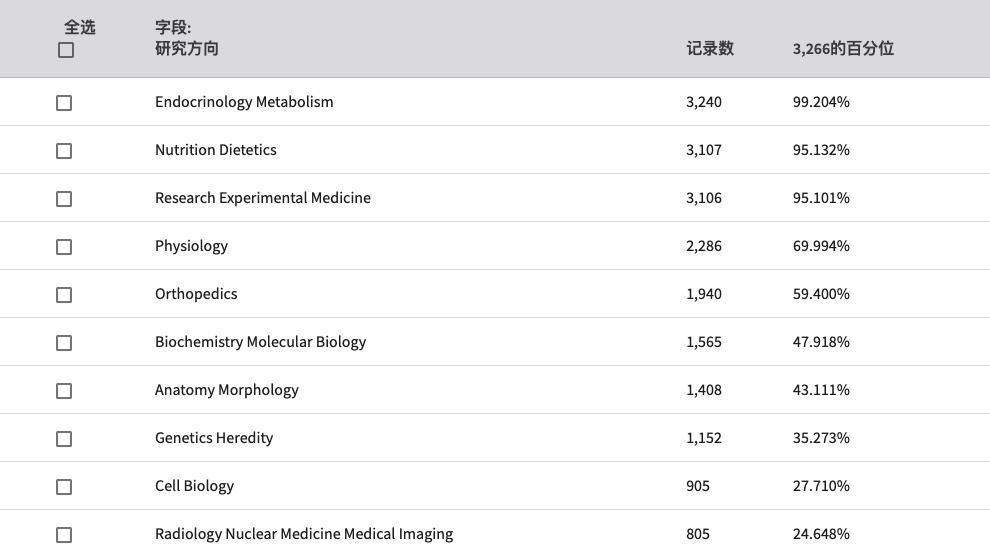Screen dimensions: 990x554
Task: Check the Select All (全选) checkbox
Action: point(66,50)
